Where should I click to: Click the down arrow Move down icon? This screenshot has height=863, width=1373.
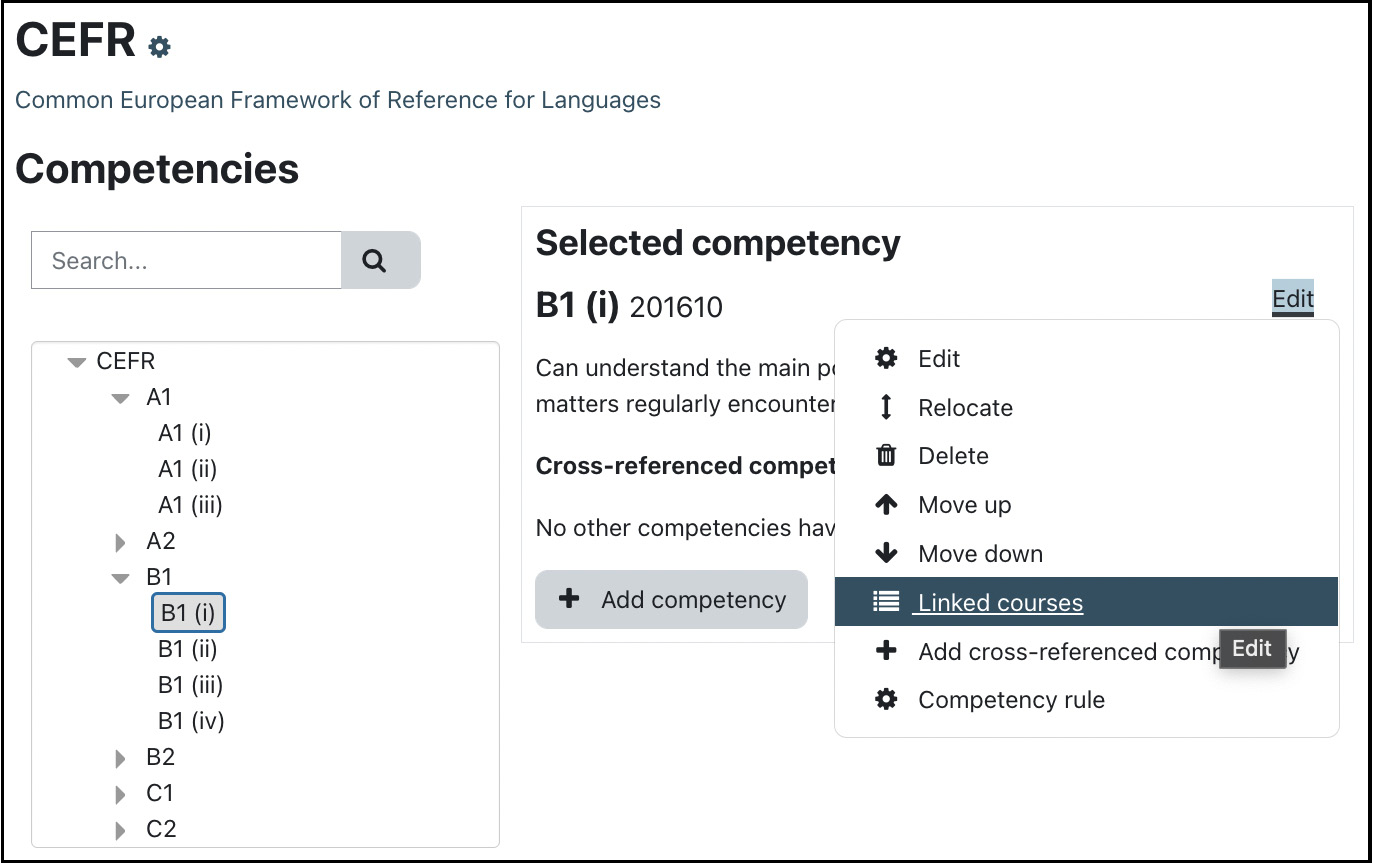[x=886, y=553]
